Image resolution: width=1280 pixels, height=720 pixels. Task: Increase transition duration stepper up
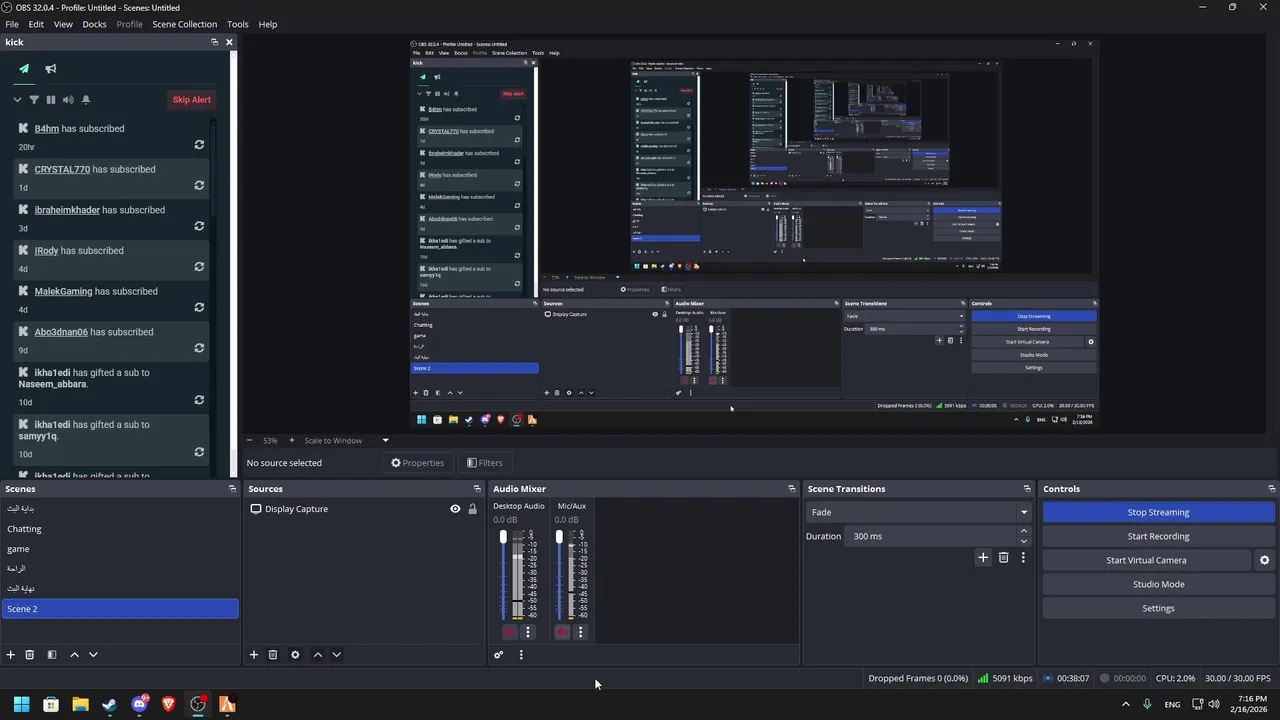(x=1023, y=531)
